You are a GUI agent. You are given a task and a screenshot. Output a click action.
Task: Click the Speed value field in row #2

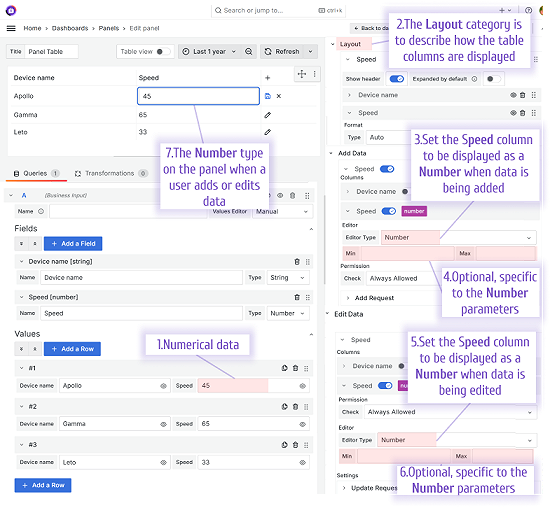coord(253,424)
